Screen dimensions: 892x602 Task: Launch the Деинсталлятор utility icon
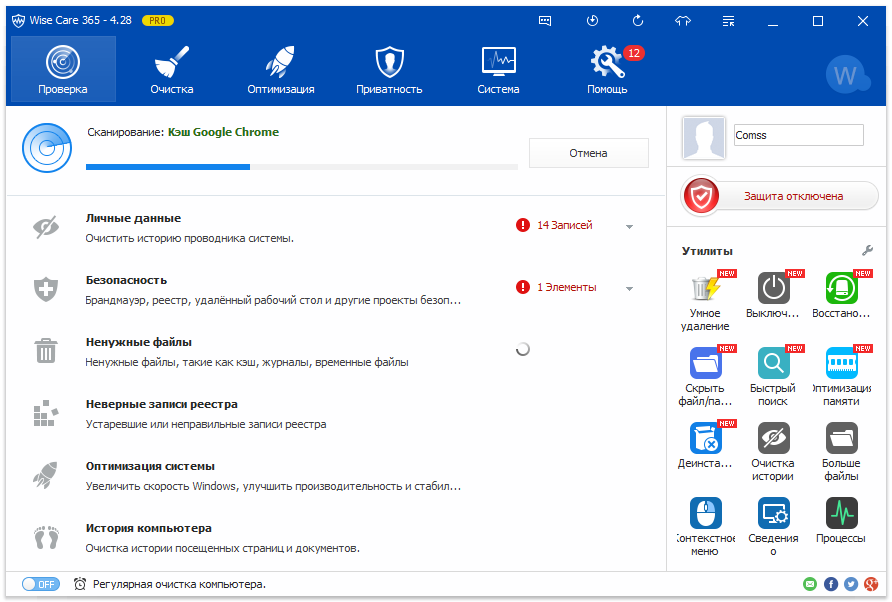click(x=704, y=438)
